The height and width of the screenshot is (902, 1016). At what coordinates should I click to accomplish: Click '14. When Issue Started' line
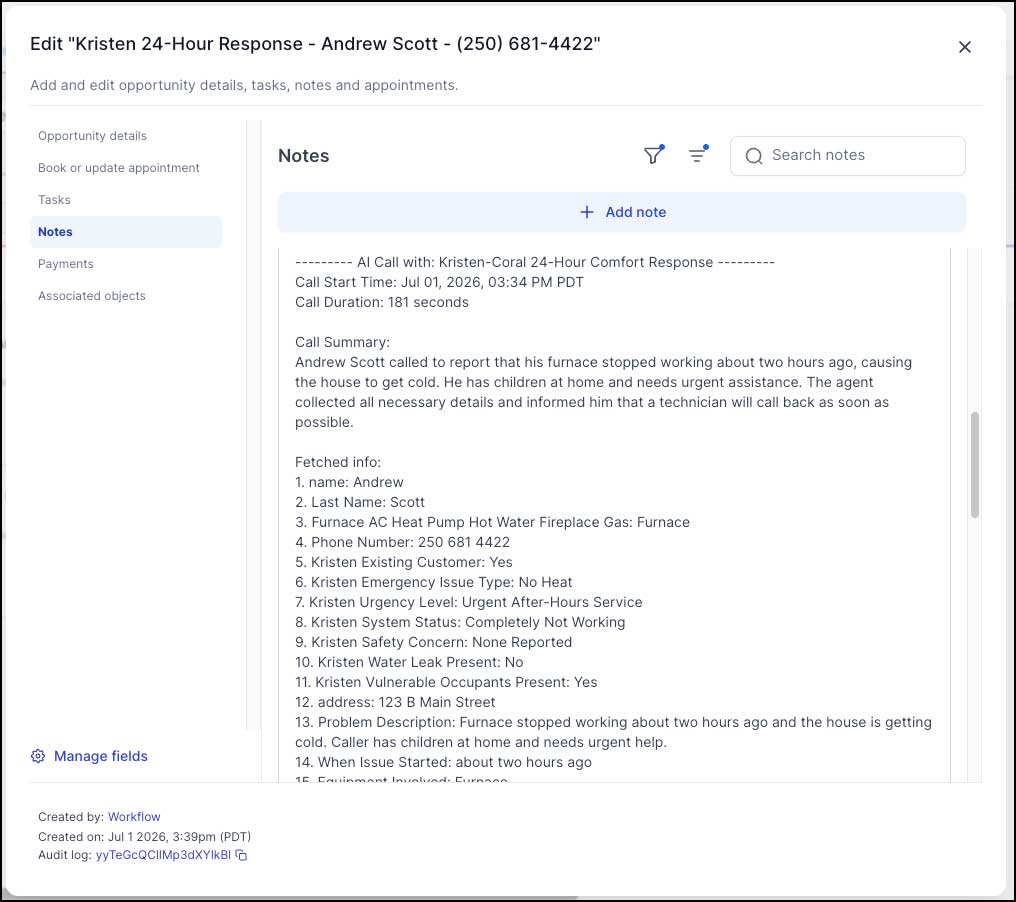(443, 762)
